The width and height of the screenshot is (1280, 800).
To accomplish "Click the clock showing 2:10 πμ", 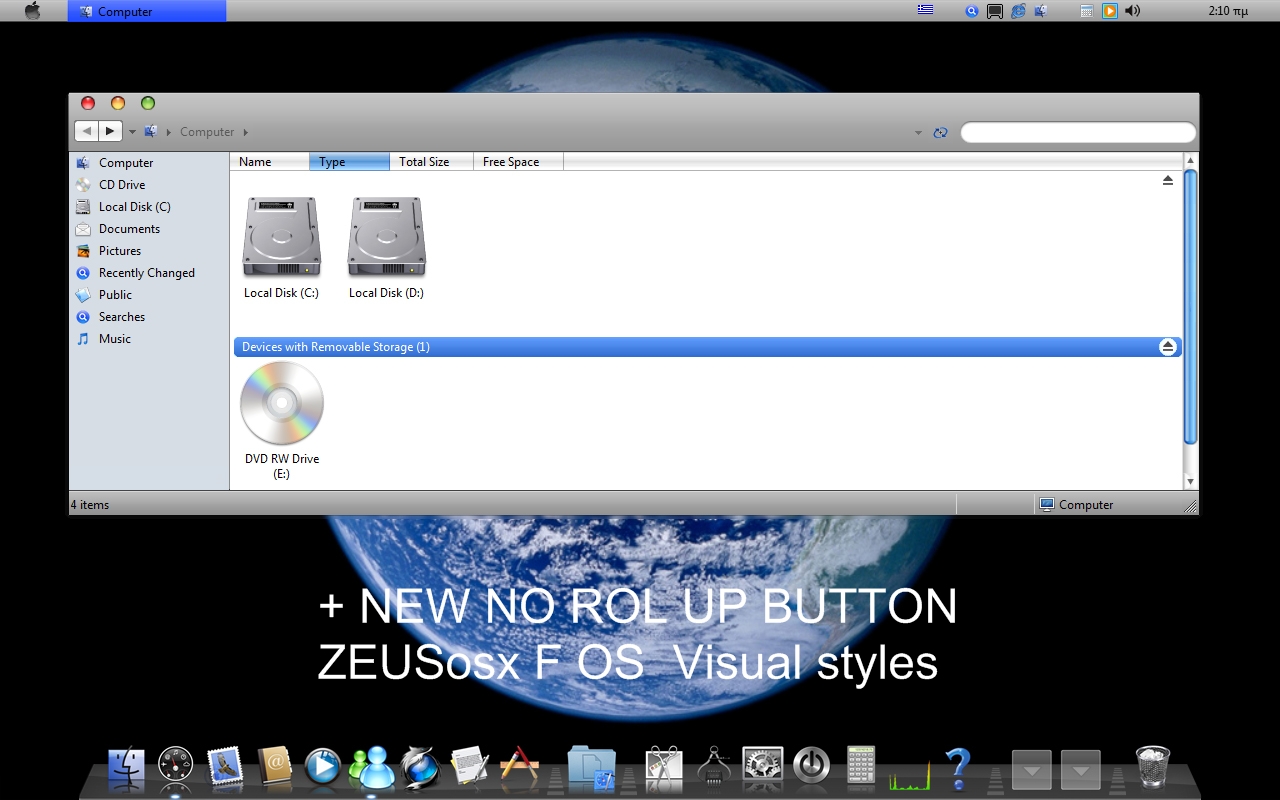I will click(x=1227, y=11).
